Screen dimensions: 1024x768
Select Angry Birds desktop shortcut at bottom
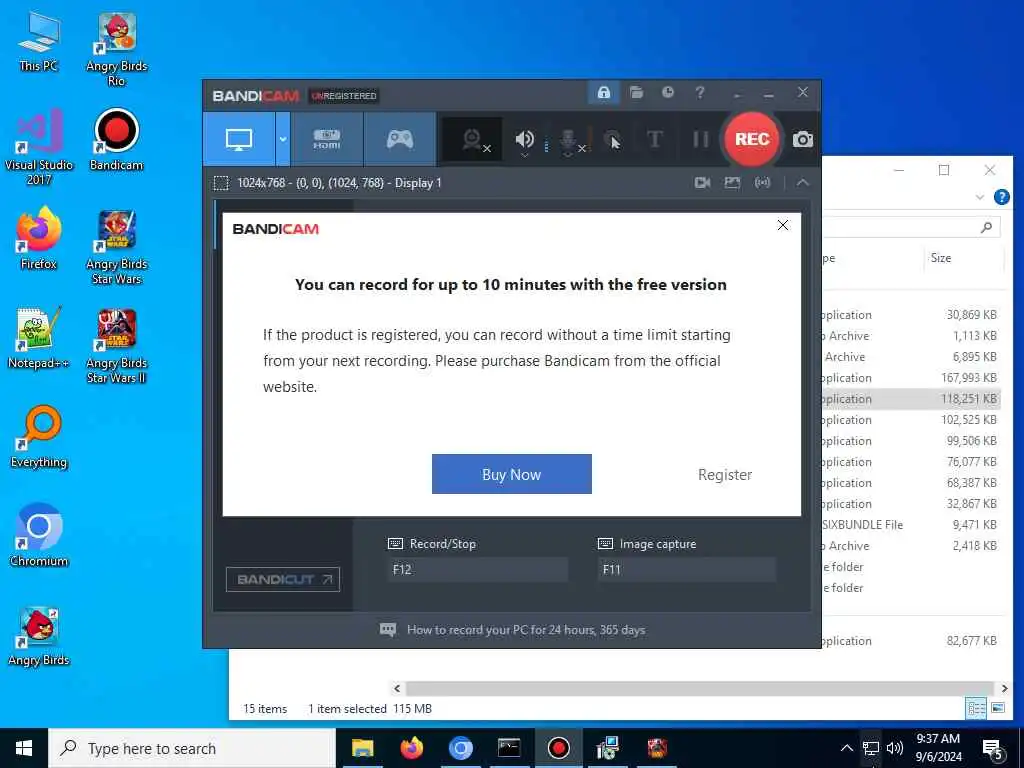click(39, 637)
